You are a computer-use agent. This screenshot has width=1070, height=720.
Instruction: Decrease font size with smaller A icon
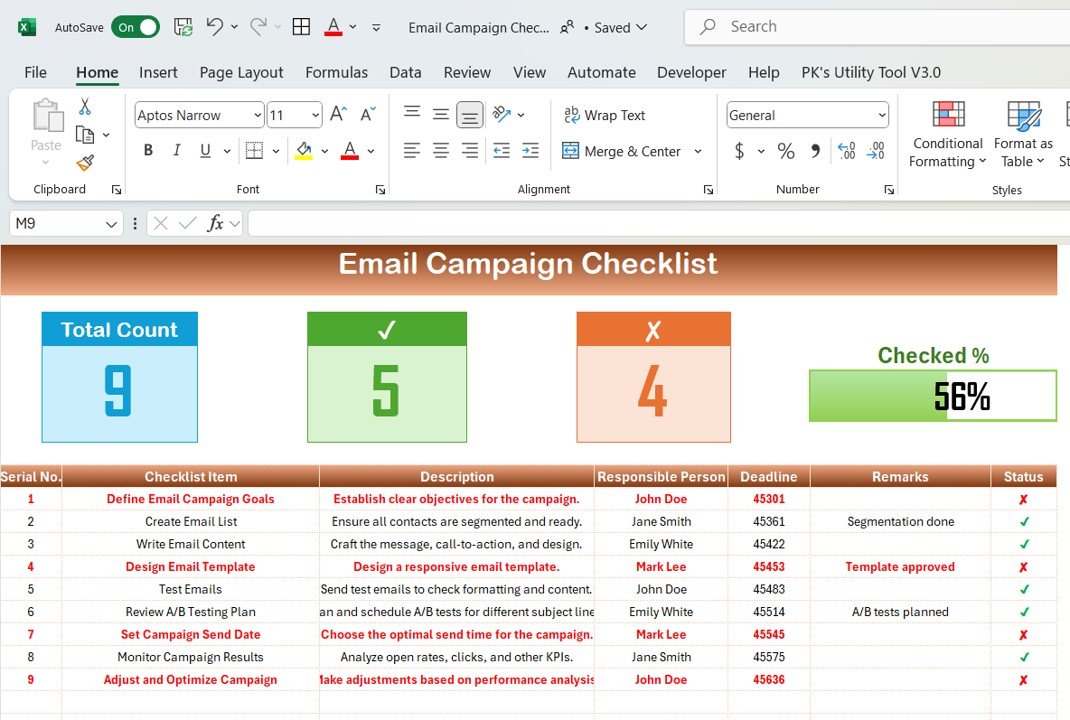(x=368, y=114)
